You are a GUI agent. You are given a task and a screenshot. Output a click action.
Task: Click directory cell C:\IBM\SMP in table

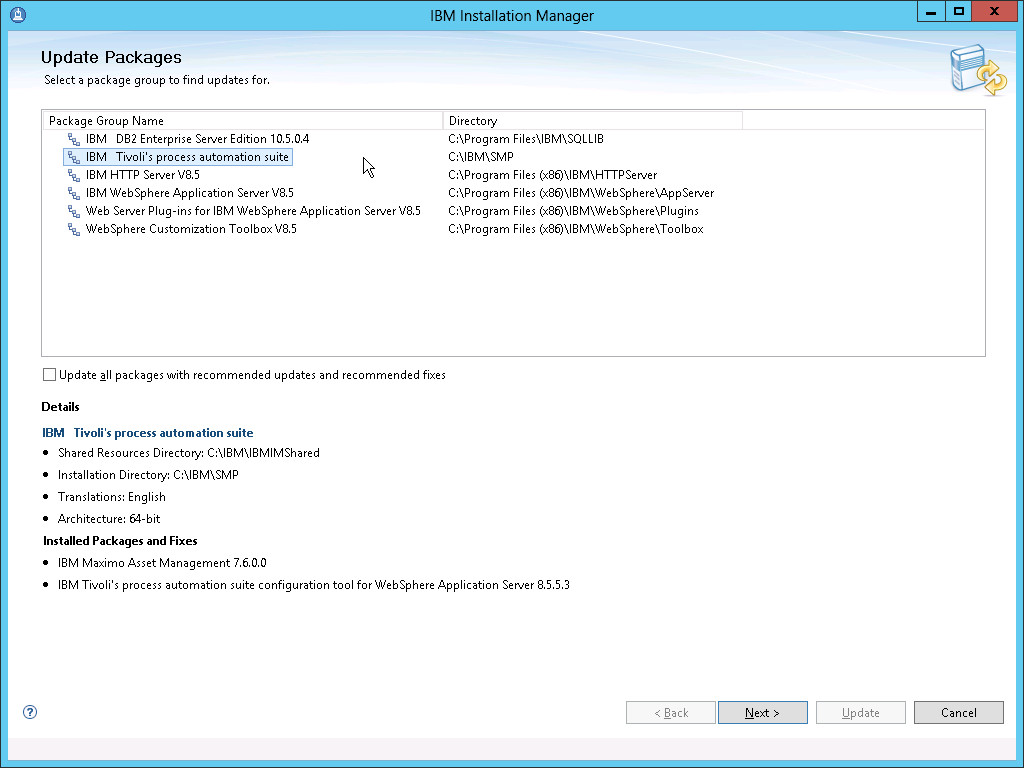pyautogui.click(x=481, y=157)
